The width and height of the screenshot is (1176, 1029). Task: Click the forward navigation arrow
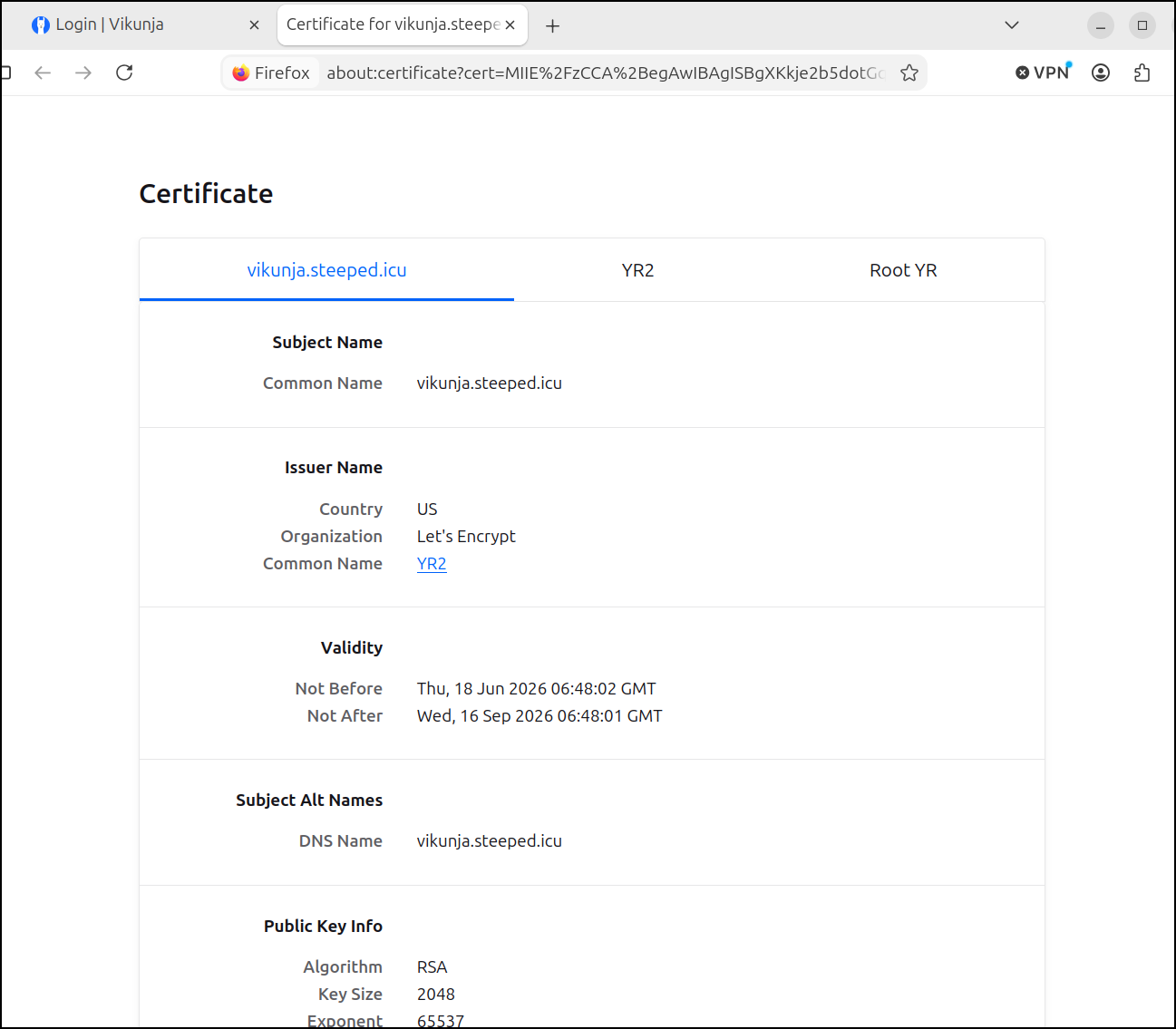coord(83,73)
